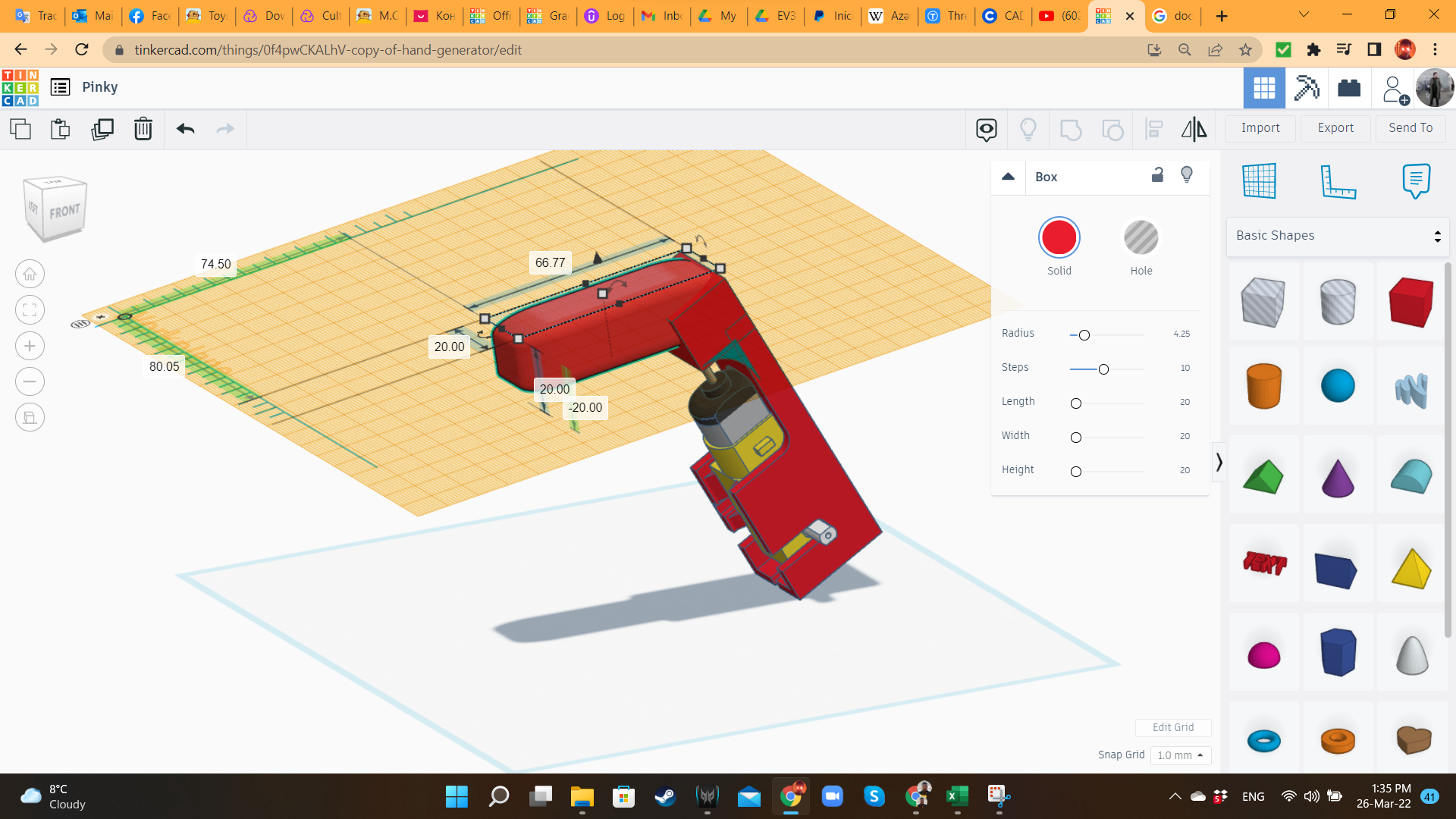Click Home view button
Image resolution: width=1456 pixels, height=819 pixels.
pyautogui.click(x=30, y=274)
